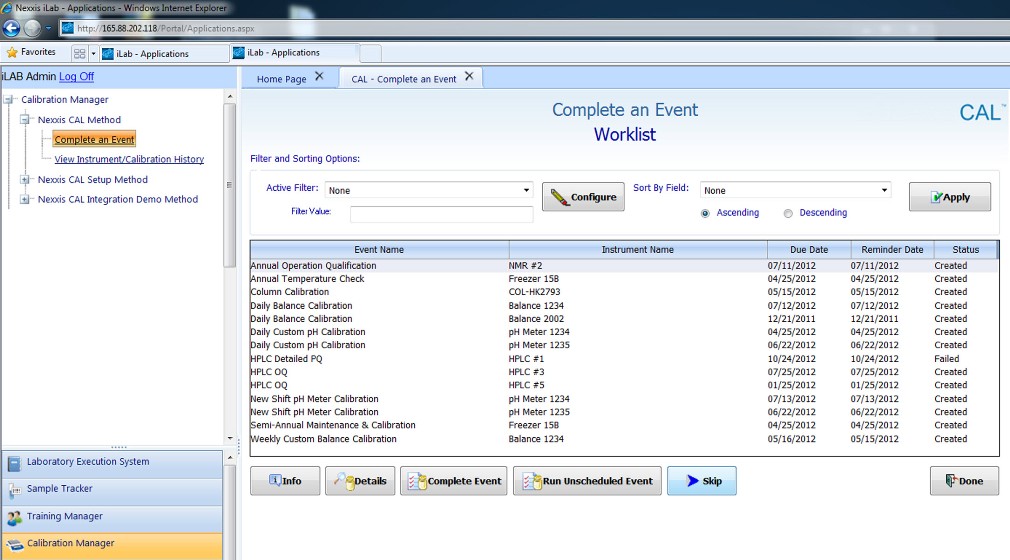The width and height of the screenshot is (1010, 560).
Task: Sort by Event Name column header
Action: click(x=379, y=249)
